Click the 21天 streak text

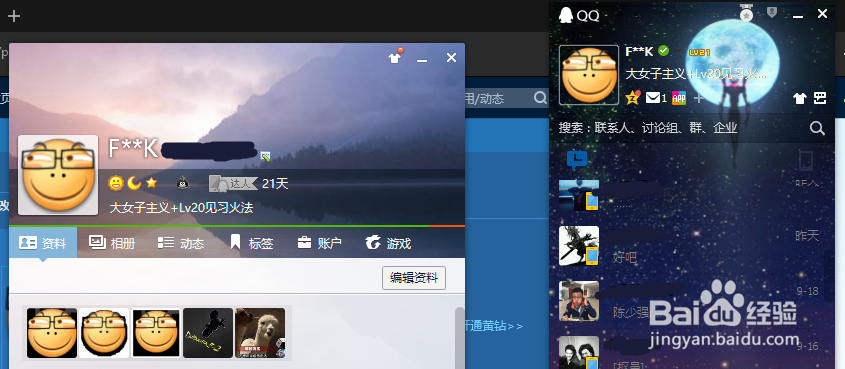pyautogui.click(x=275, y=184)
